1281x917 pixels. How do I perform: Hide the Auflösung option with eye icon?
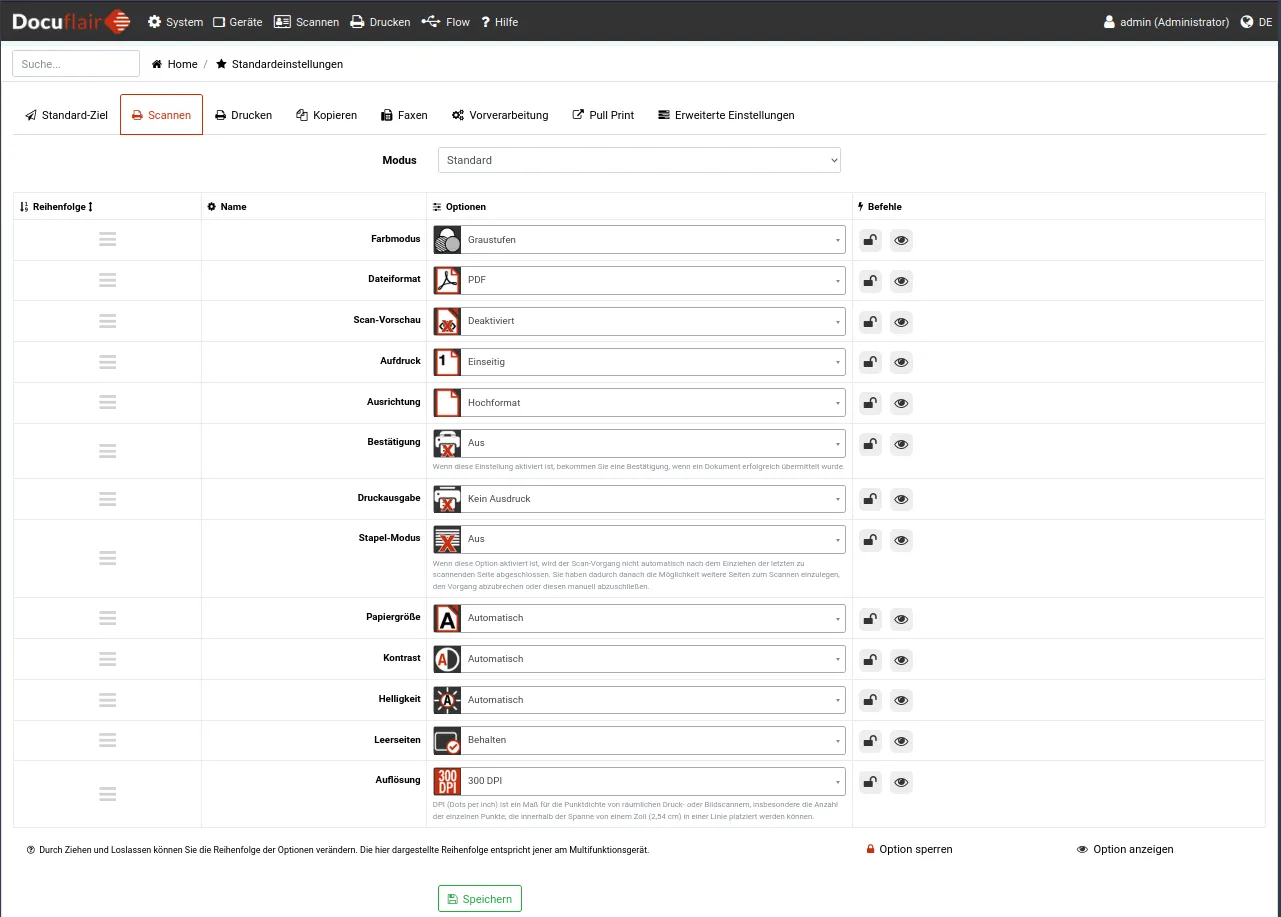(x=901, y=783)
